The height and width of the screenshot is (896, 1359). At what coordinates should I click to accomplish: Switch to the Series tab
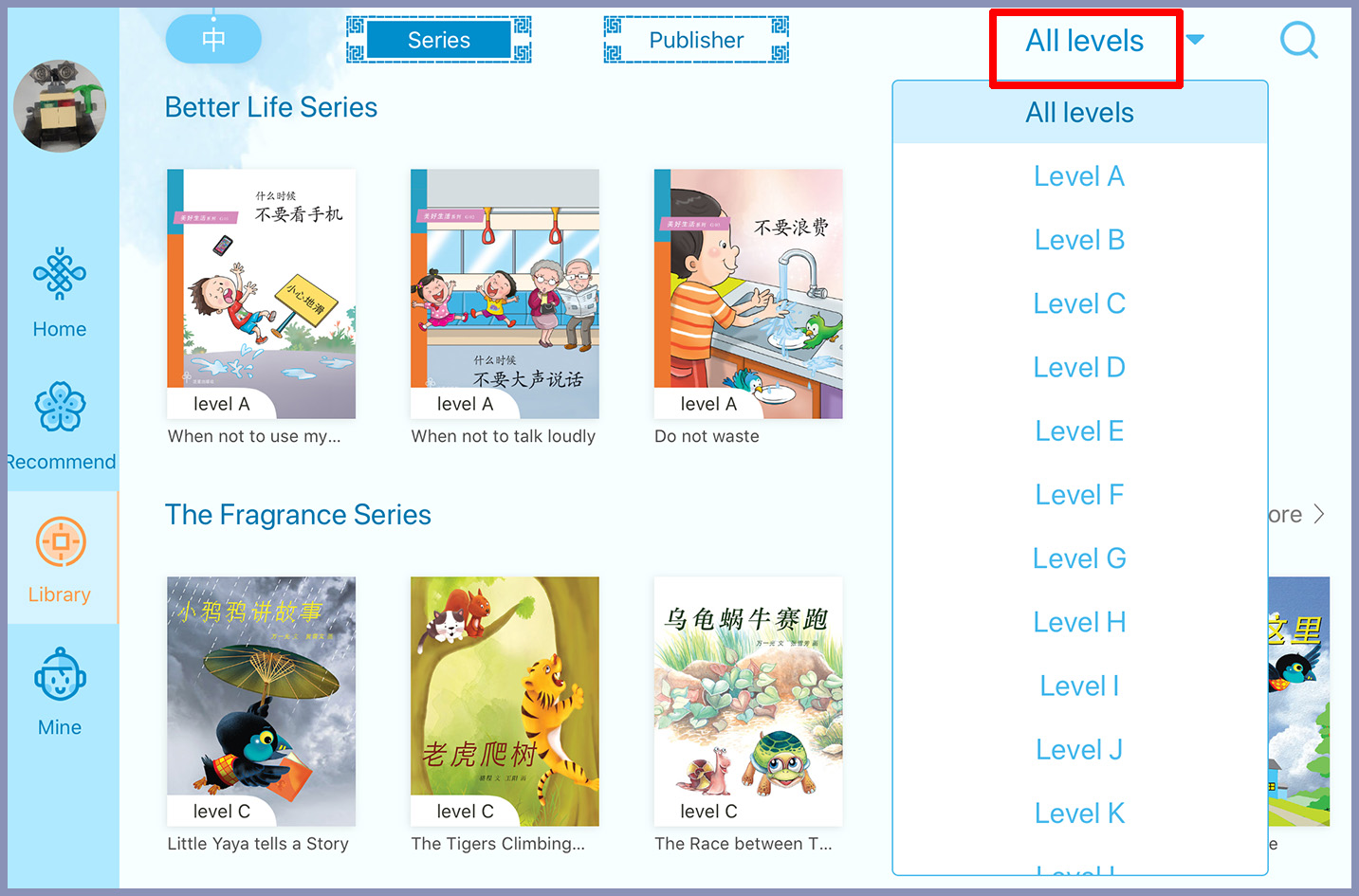pos(439,40)
